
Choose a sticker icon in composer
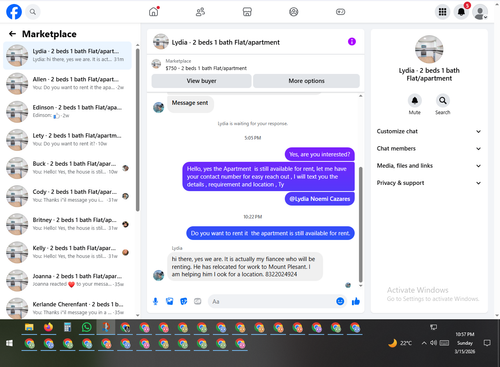click(x=184, y=302)
